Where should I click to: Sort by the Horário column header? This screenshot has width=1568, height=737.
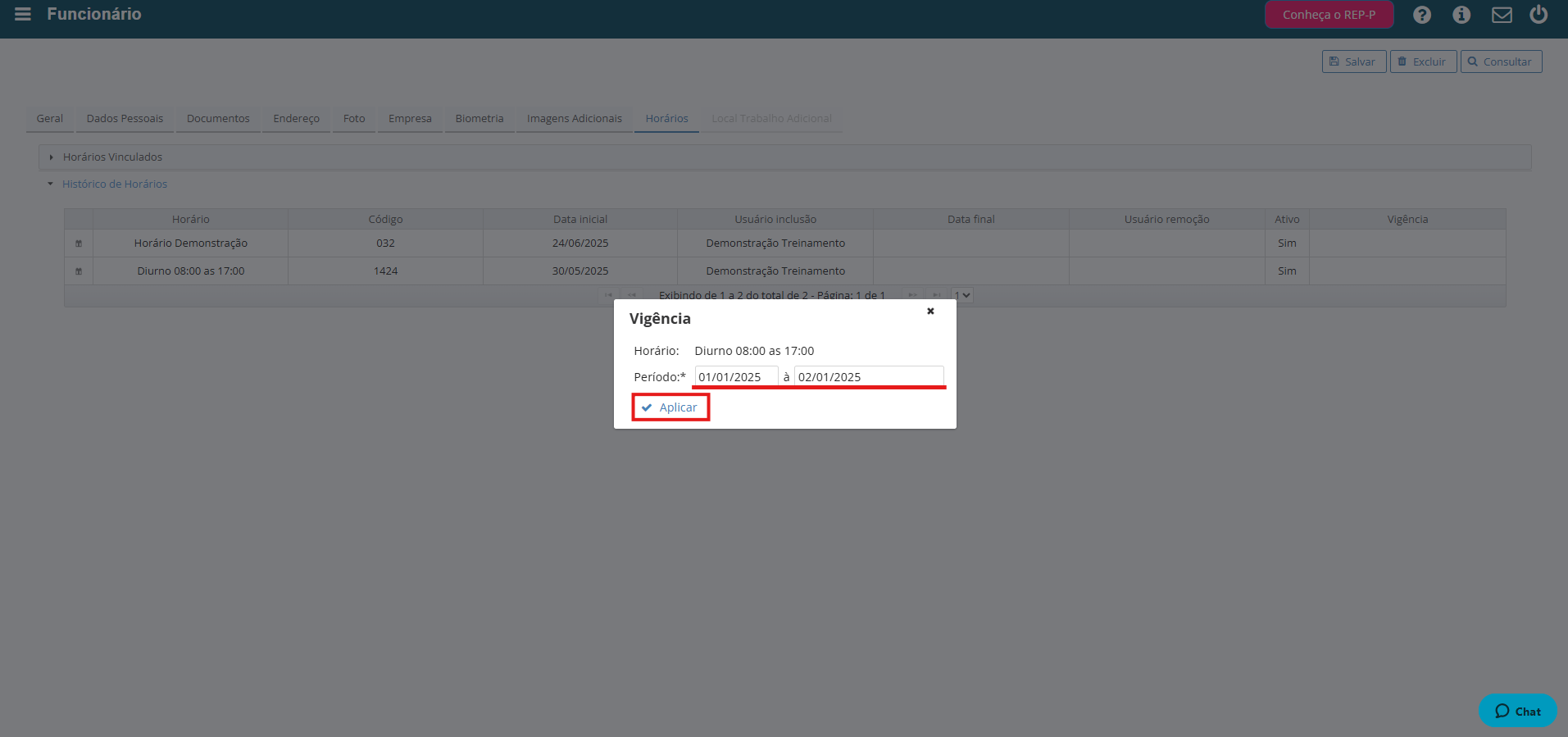click(x=191, y=219)
